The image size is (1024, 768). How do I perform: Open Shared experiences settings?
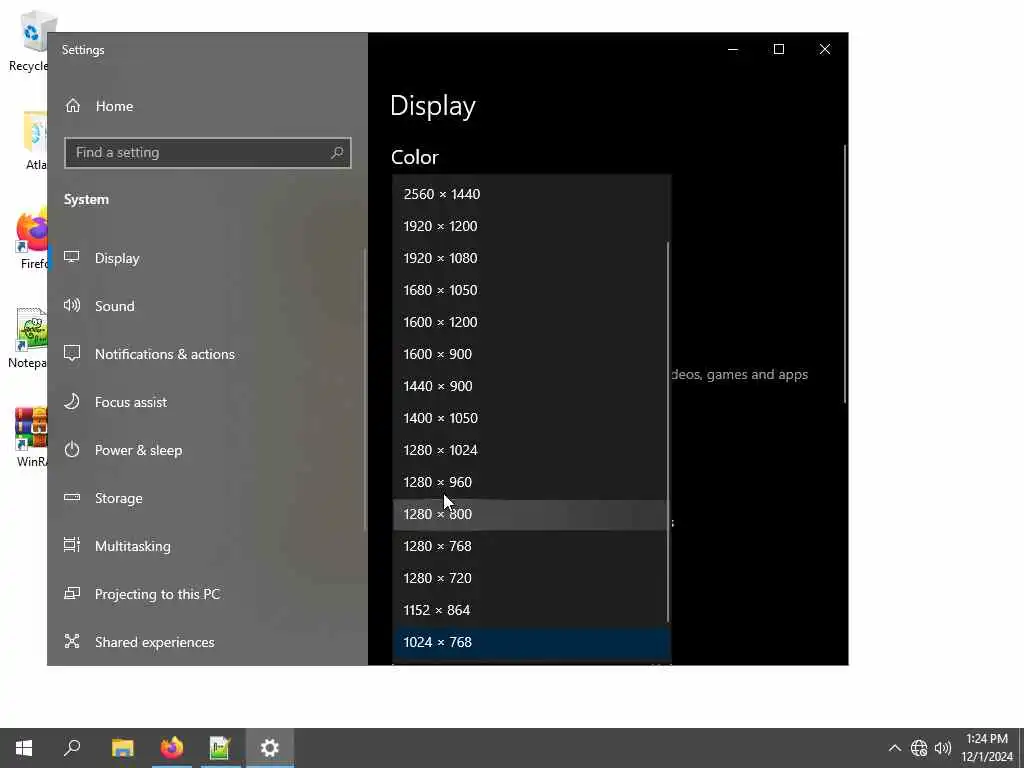coord(206,642)
